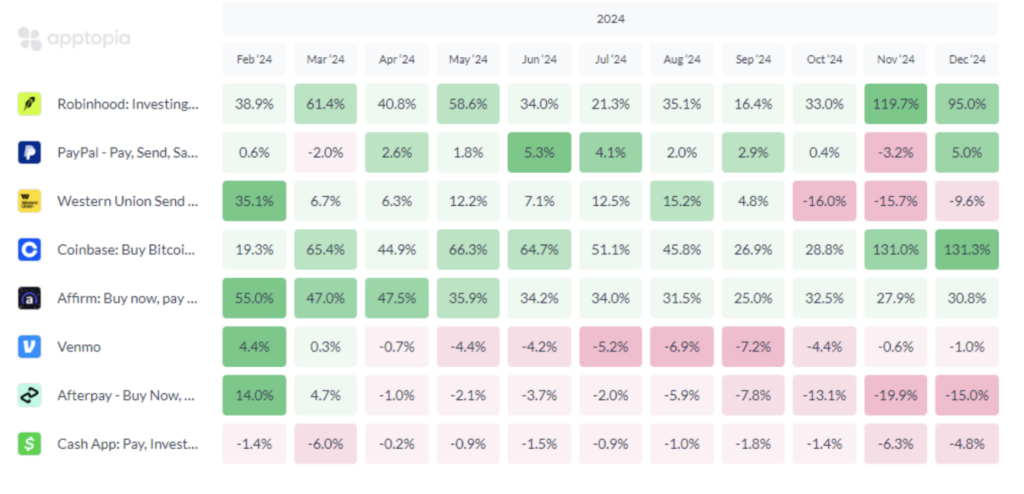The width and height of the screenshot is (1024, 494).
Task: Open the Venmo app name link
Action: pyautogui.click(x=79, y=347)
